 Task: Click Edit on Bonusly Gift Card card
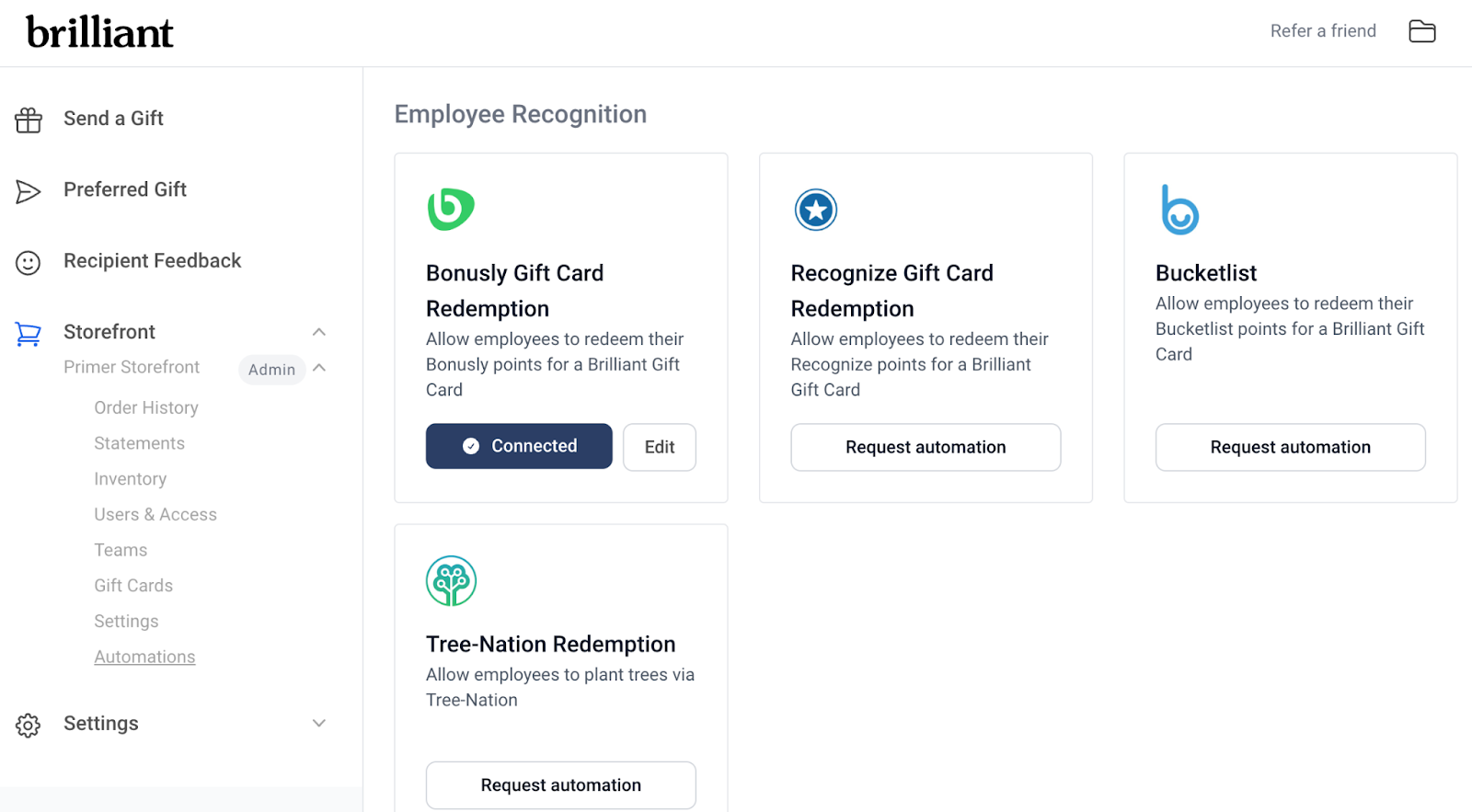pyautogui.click(x=660, y=447)
